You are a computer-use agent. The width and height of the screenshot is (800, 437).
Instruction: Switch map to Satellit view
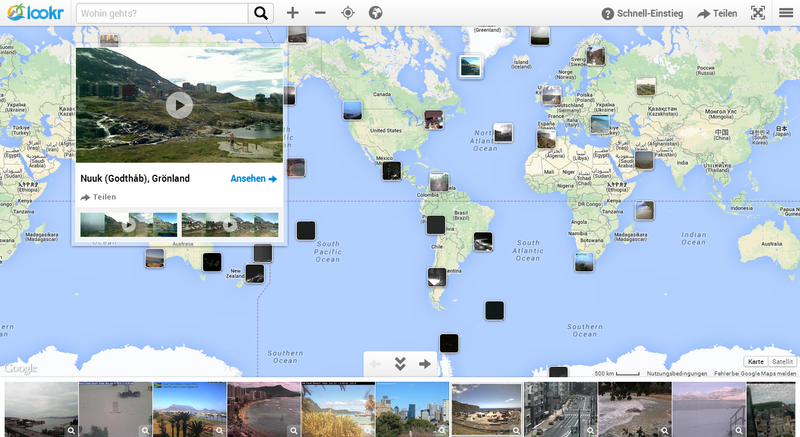[783, 361]
